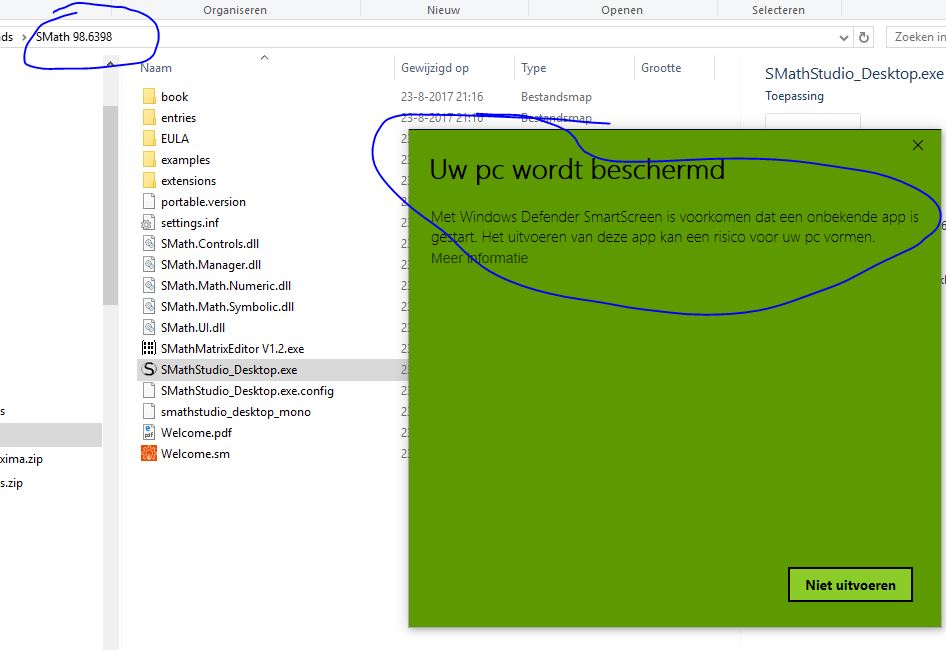Screen dimensions: 946x650
Task: Click the SMath.Controls.dll file icon
Action: pyautogui.click(x=149, y=244)
